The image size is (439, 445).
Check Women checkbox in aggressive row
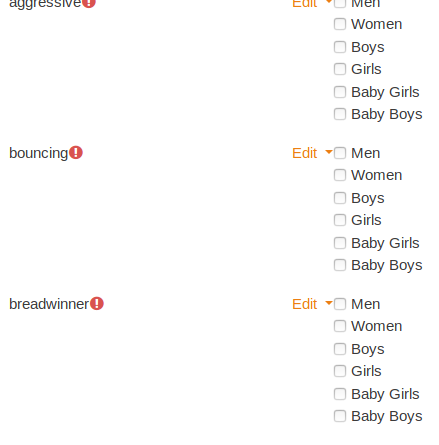pyautogui.click(x=340, y=24)
